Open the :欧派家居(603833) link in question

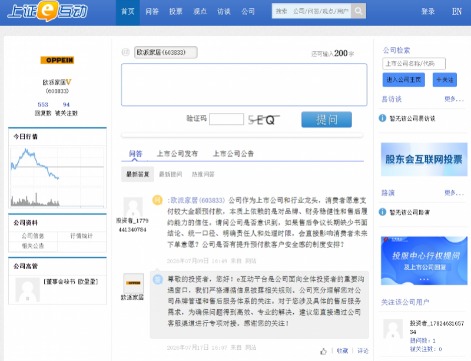197,200
